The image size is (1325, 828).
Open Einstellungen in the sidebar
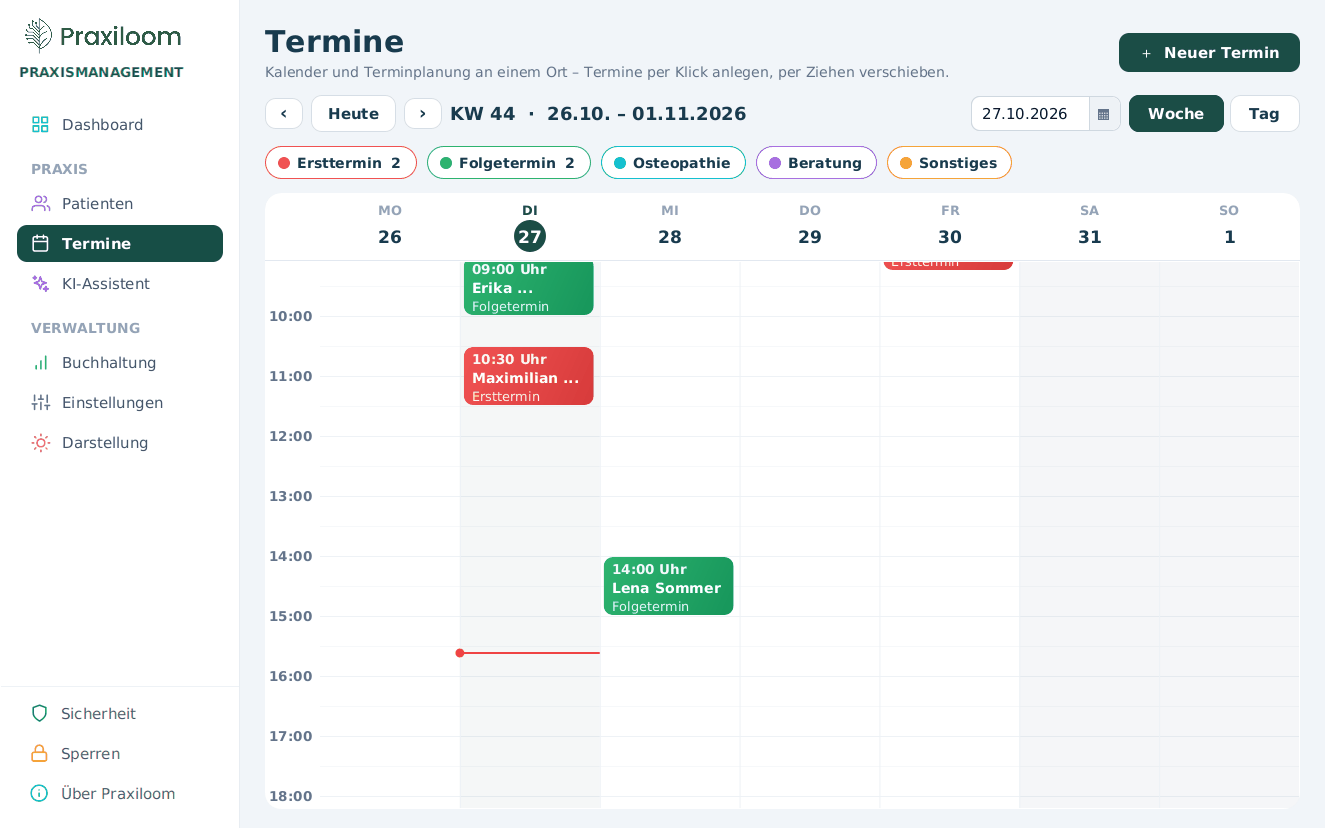coord(120,402)
